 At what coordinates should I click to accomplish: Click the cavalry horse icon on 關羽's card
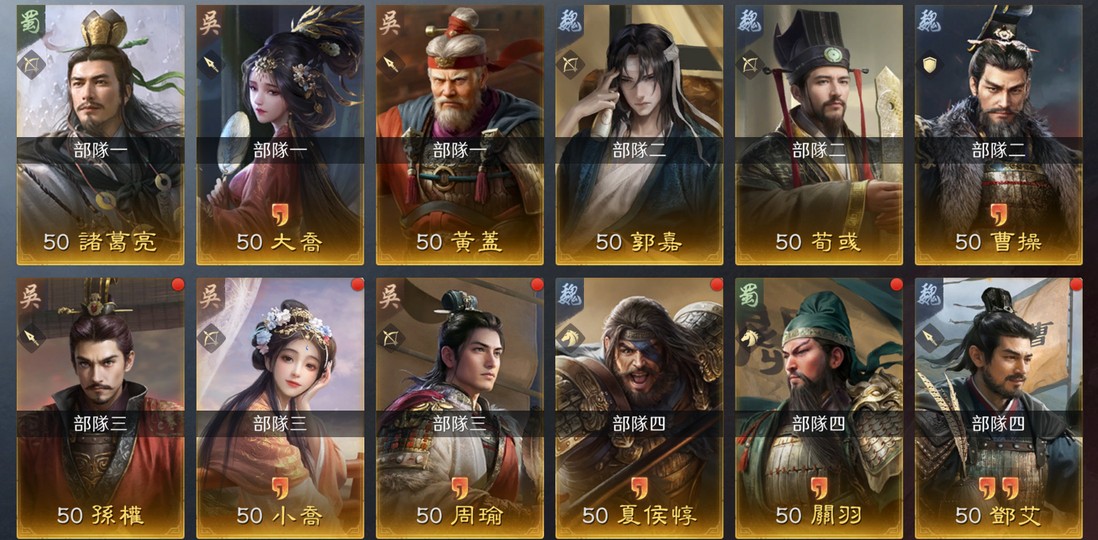click(x=750, y=338)
